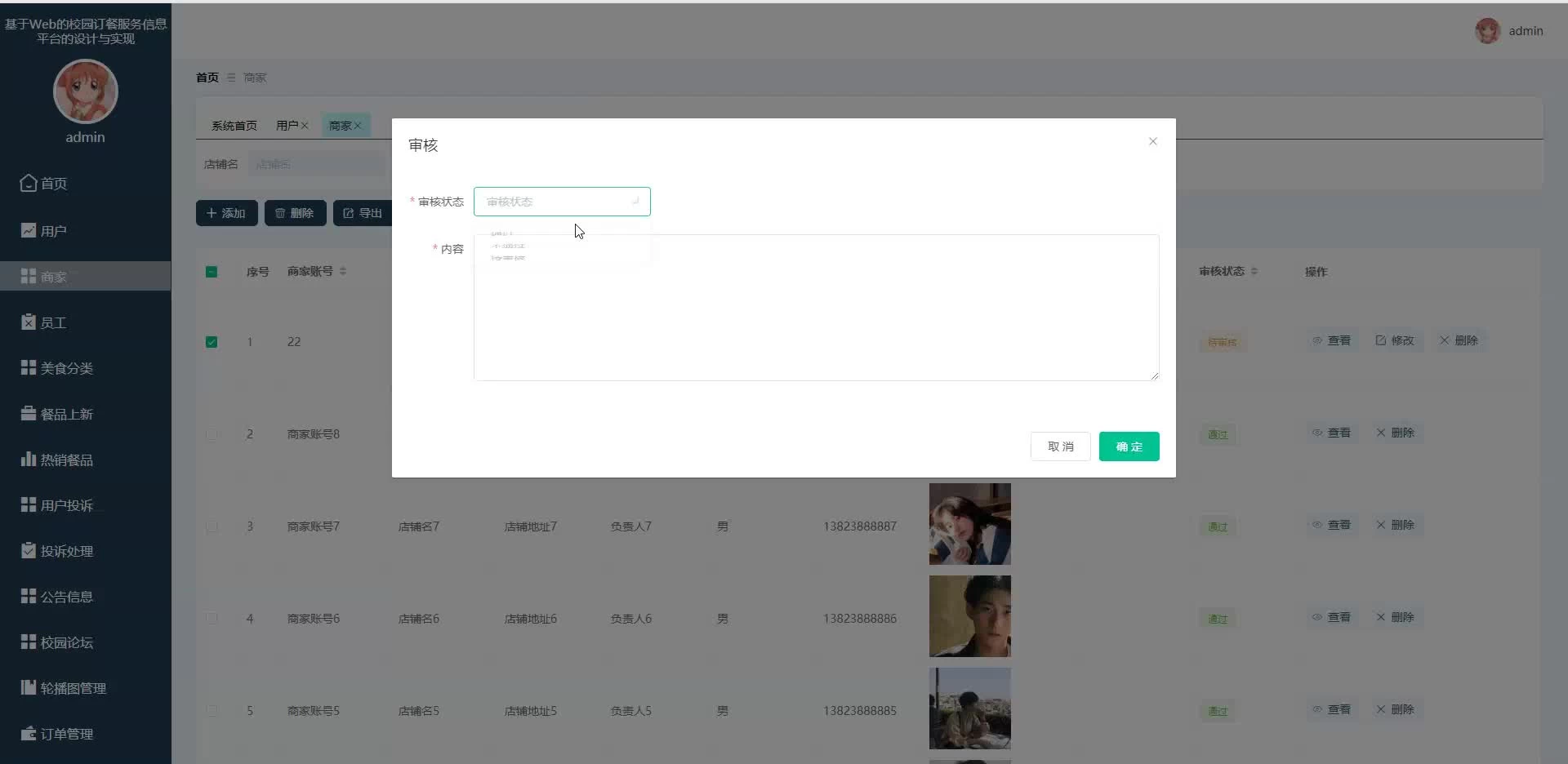Click the 订单管理 sidebar icon
The height and width of the screenshot is (764, 1568).
(x=29, y=733)
